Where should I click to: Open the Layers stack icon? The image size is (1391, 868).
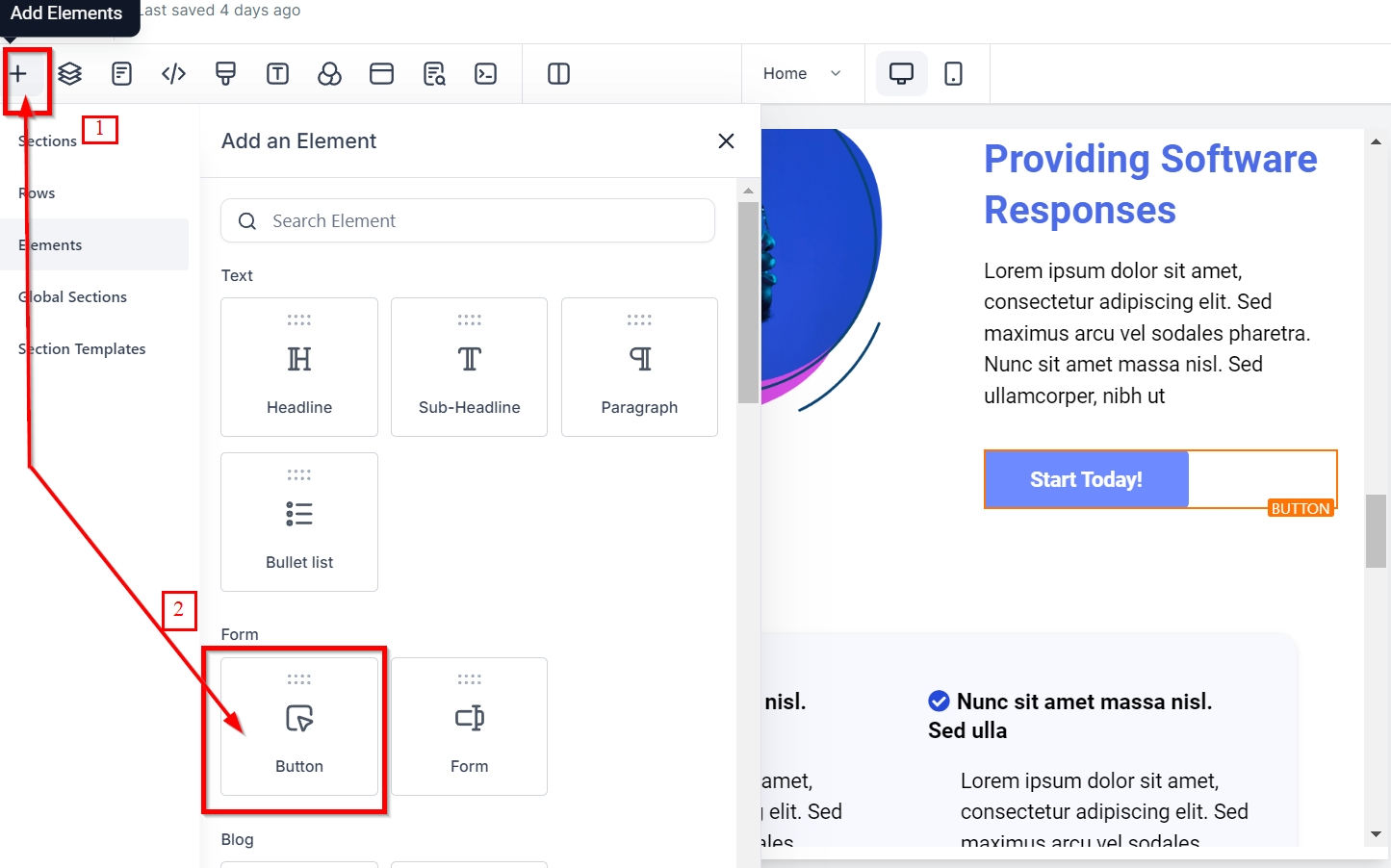(70, 74)
